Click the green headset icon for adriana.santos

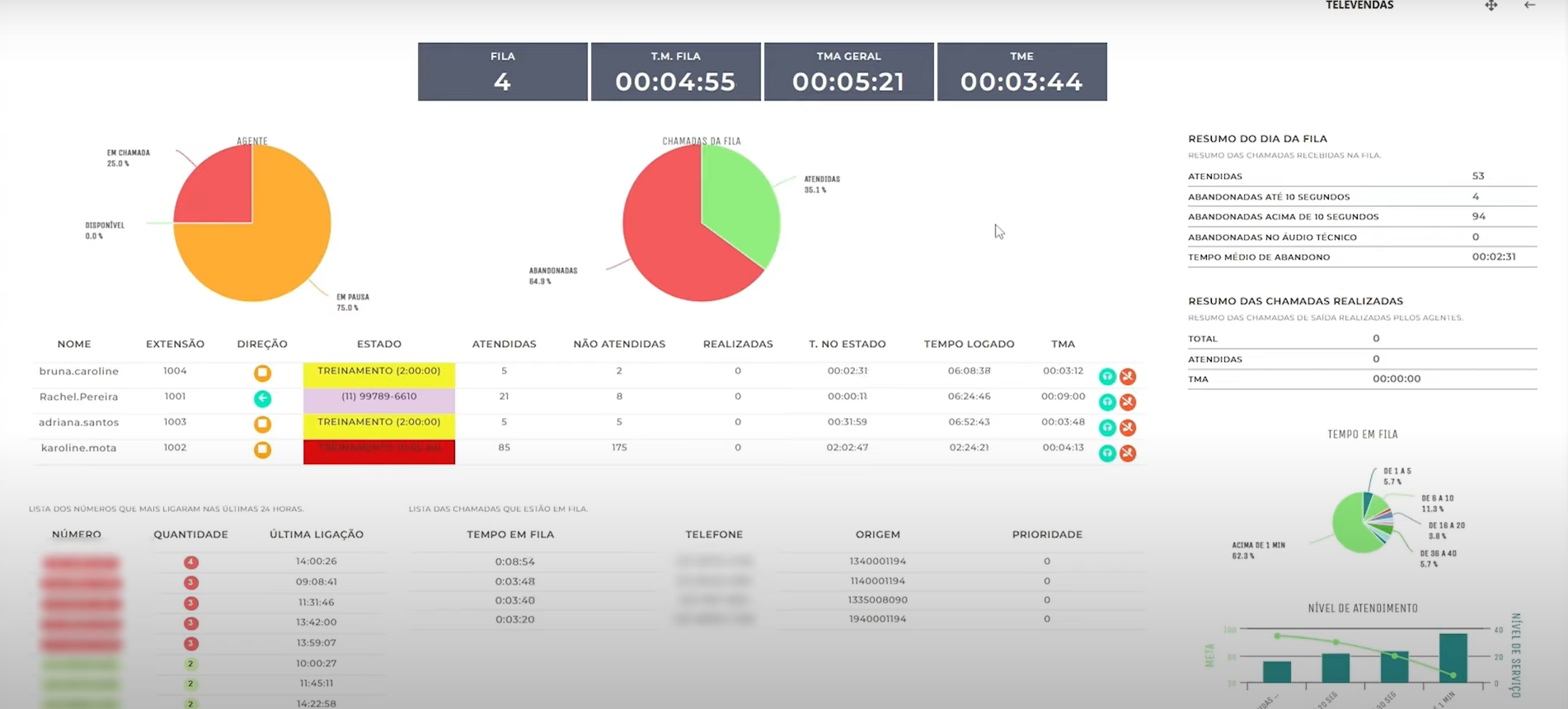point(1107,428)
